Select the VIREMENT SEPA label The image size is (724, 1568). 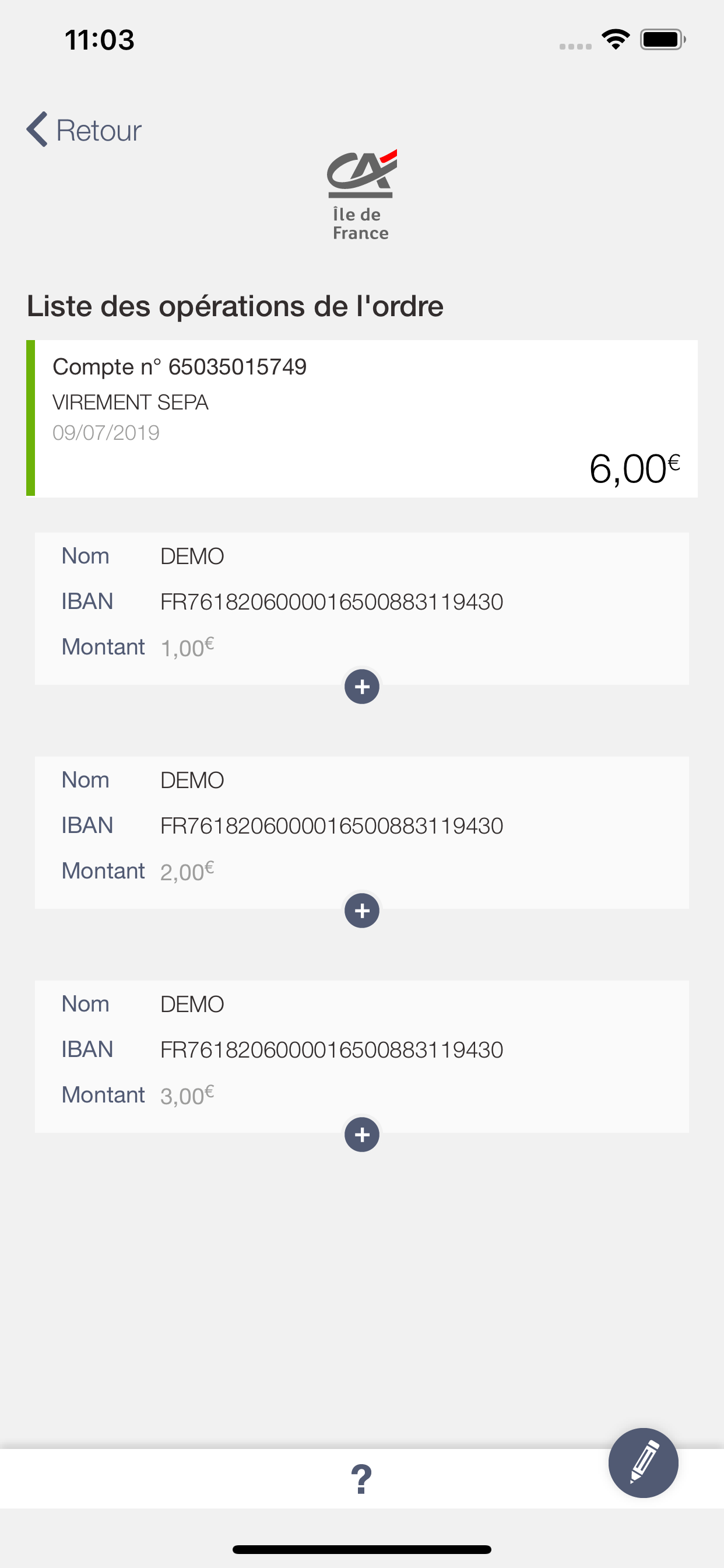click(130, 402)
